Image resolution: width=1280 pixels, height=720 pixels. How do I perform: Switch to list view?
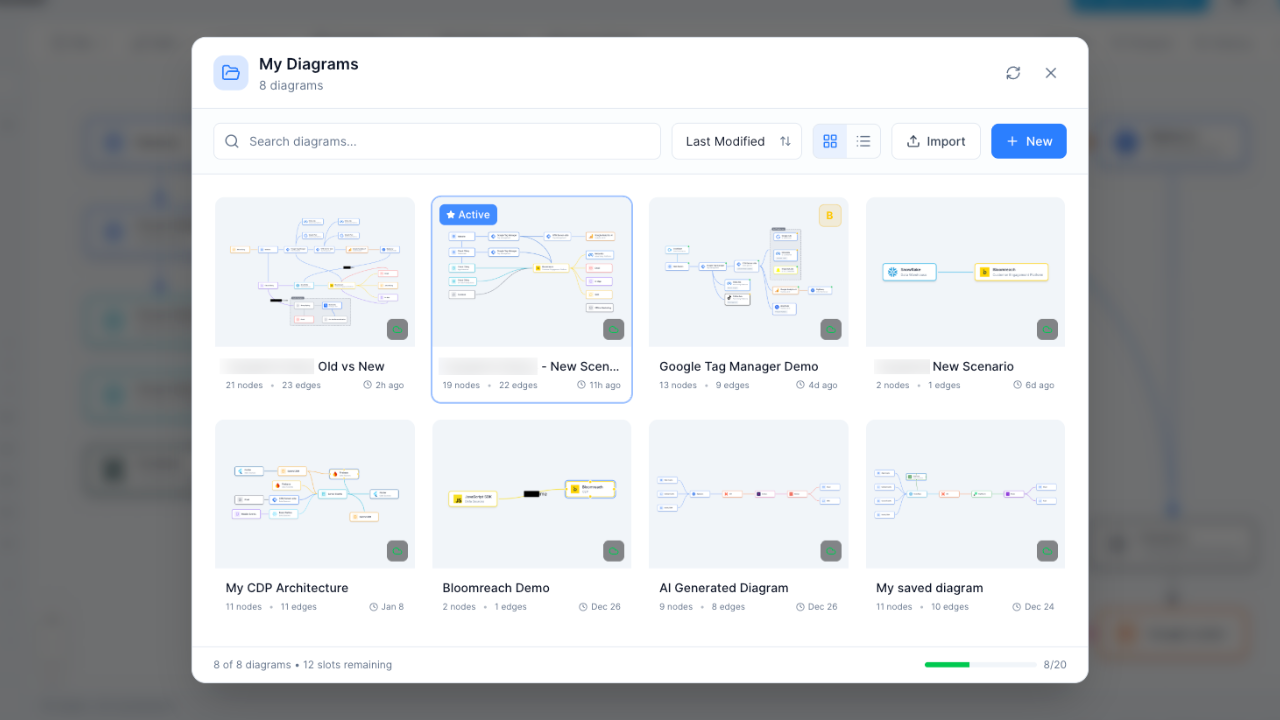[x=862, y=141]
